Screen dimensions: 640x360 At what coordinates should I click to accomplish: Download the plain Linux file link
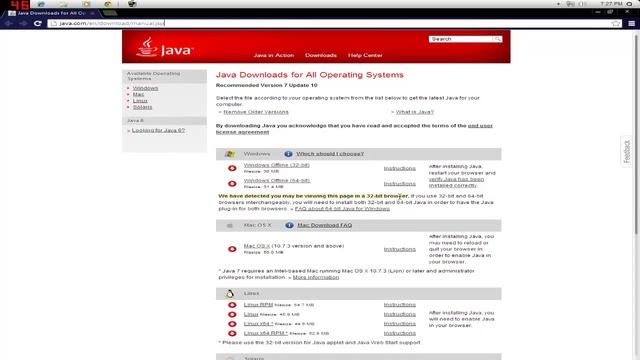tap(251, 314)
